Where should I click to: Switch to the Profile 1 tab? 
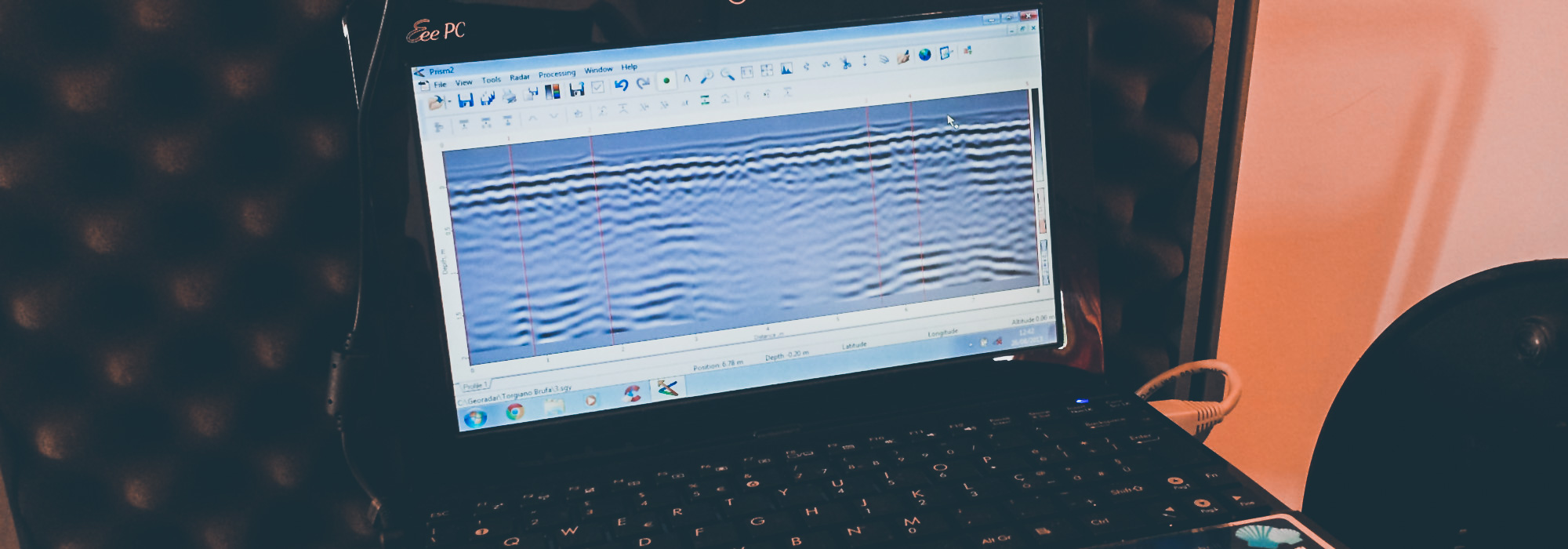tap(474, 386)
